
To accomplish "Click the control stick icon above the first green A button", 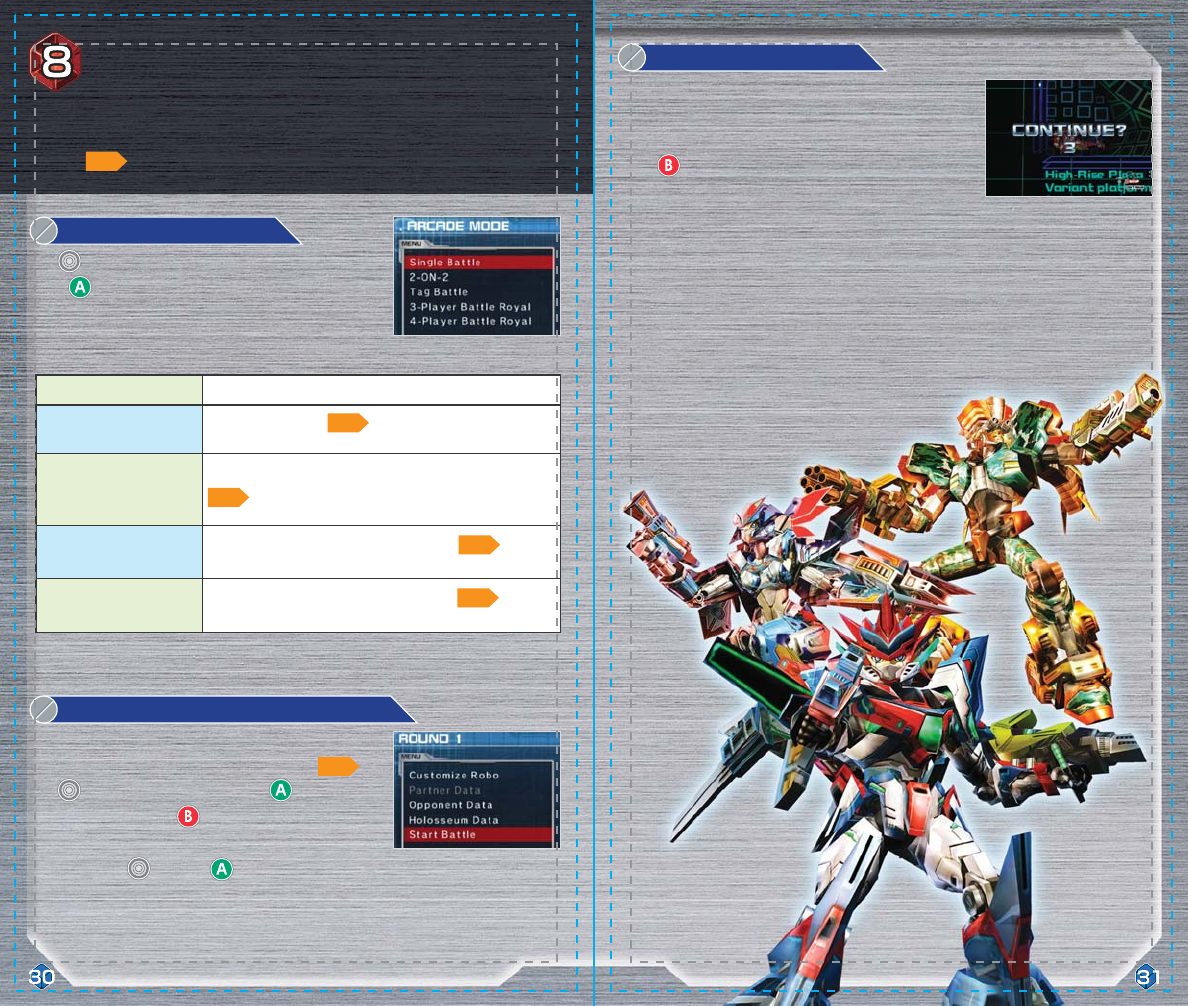I will [x=69, y=261].
